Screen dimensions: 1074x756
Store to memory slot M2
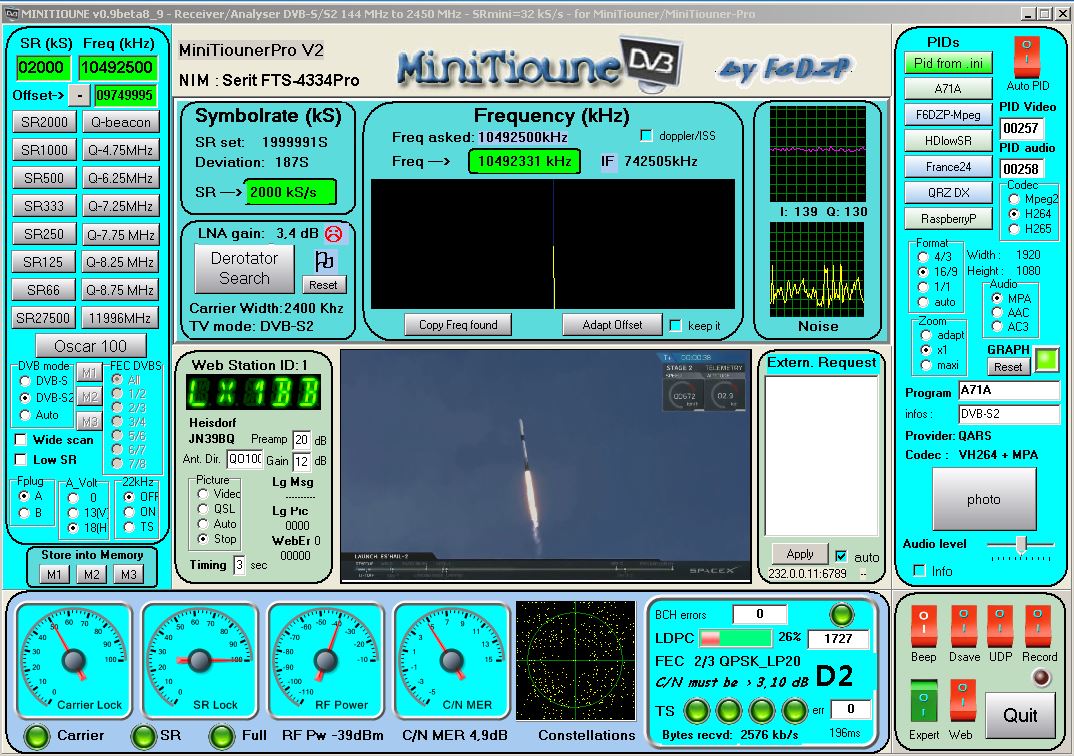(x=92, y=574)
